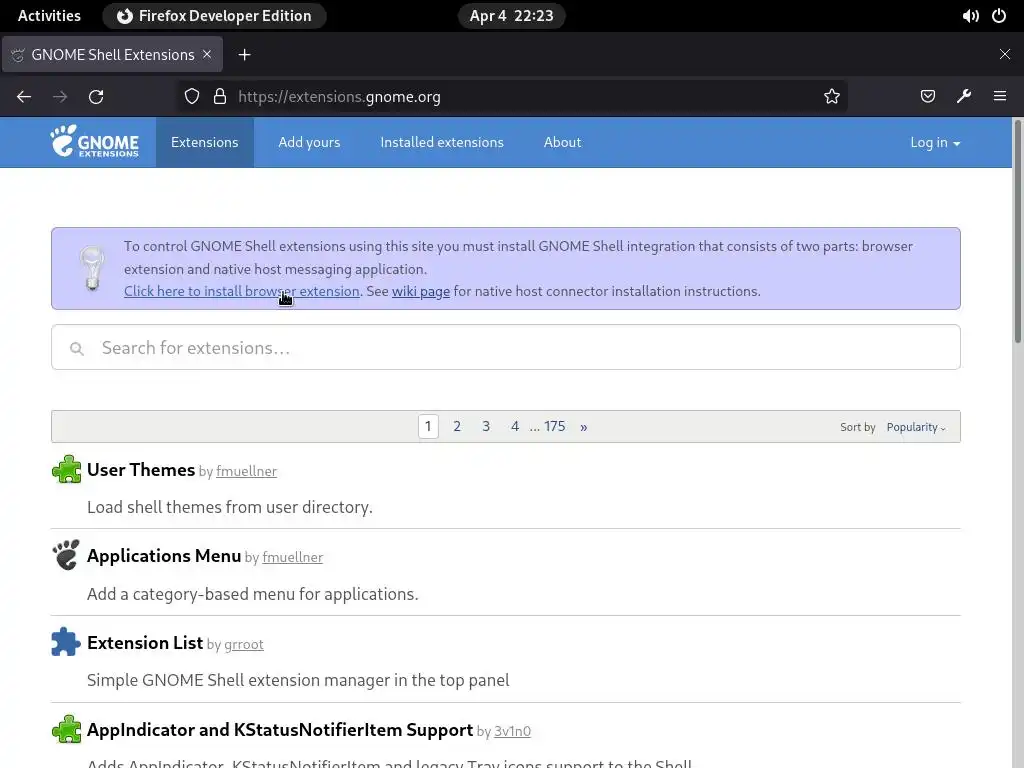Open the Extension List extension
This screenshot has width=1024, height=768.
(145, 643)
